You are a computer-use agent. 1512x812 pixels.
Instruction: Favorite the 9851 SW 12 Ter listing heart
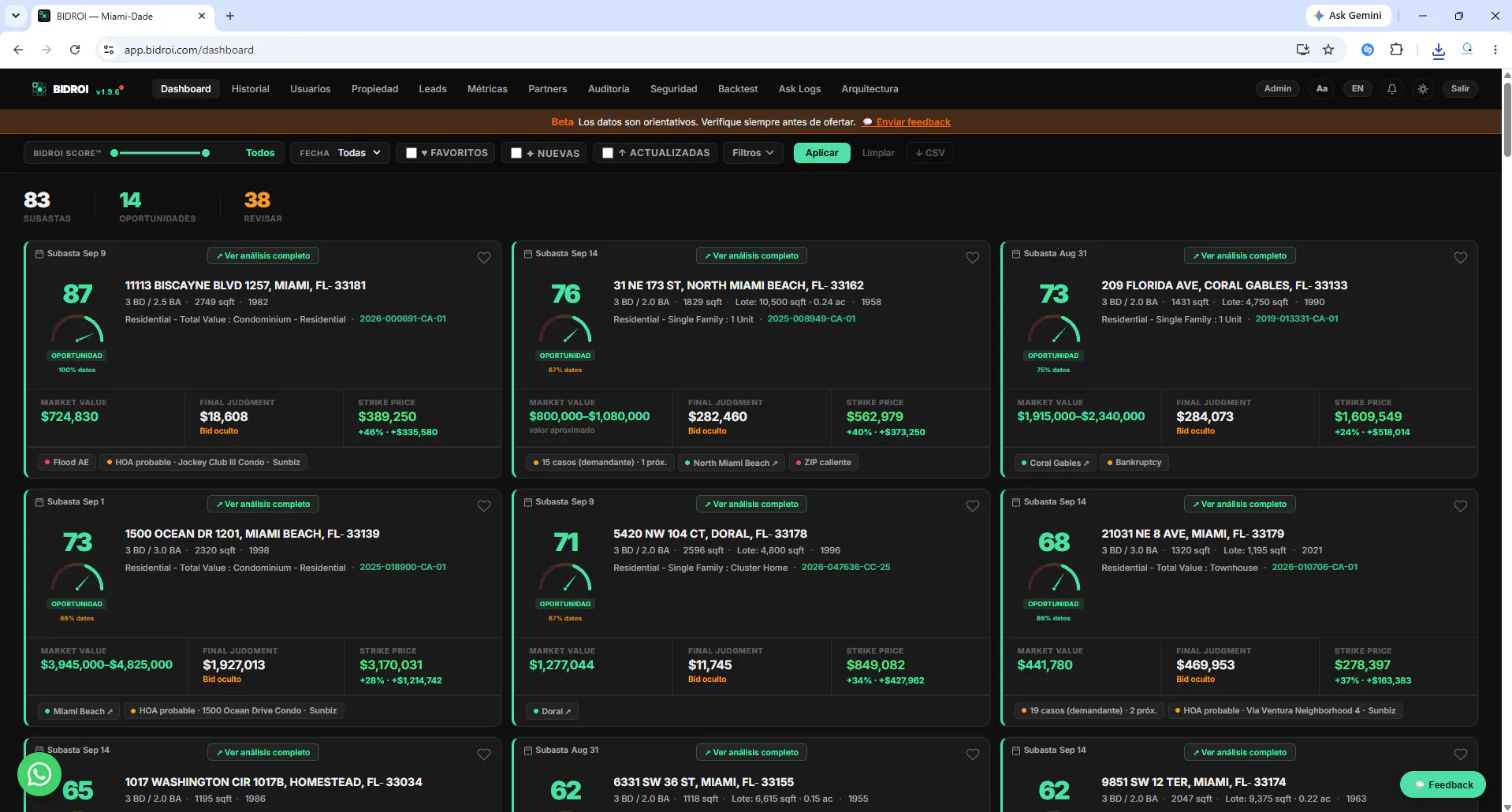[x=1461, y=754]
